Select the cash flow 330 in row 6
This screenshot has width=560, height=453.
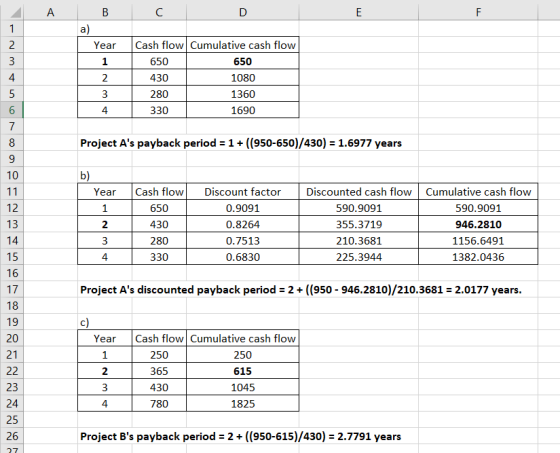(159, 110)
